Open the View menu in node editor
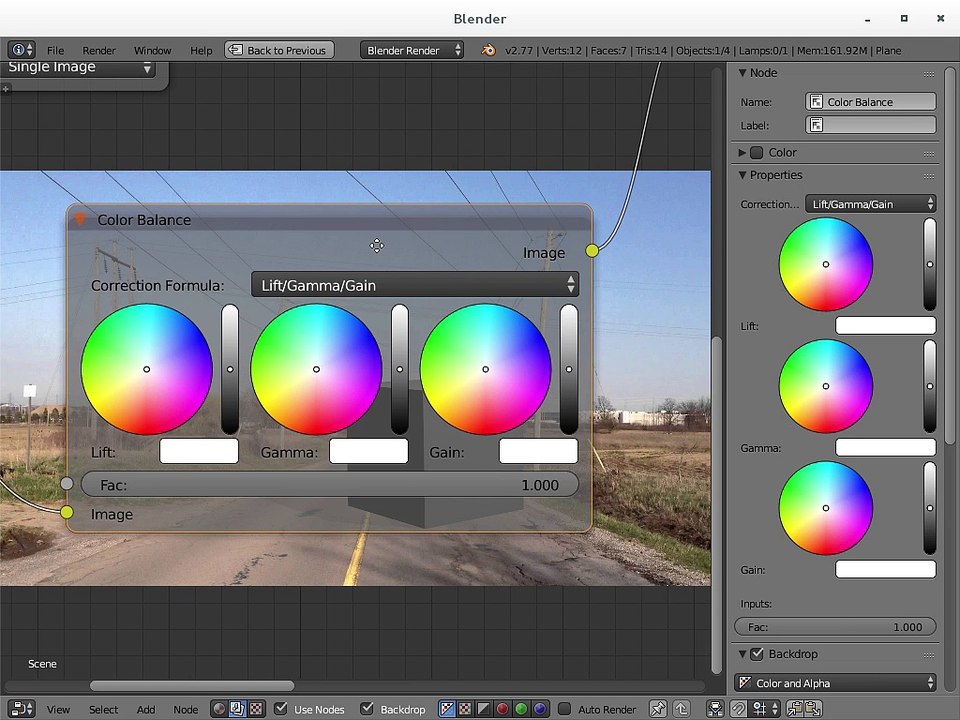The image size is (960, 720). [x=58, y=709]
